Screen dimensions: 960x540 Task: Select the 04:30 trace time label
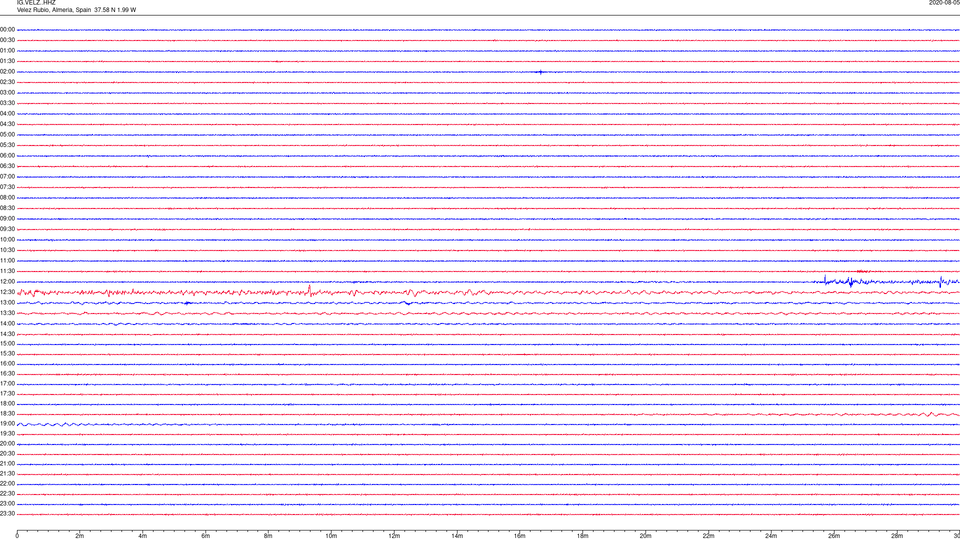[x=7, y=124]
